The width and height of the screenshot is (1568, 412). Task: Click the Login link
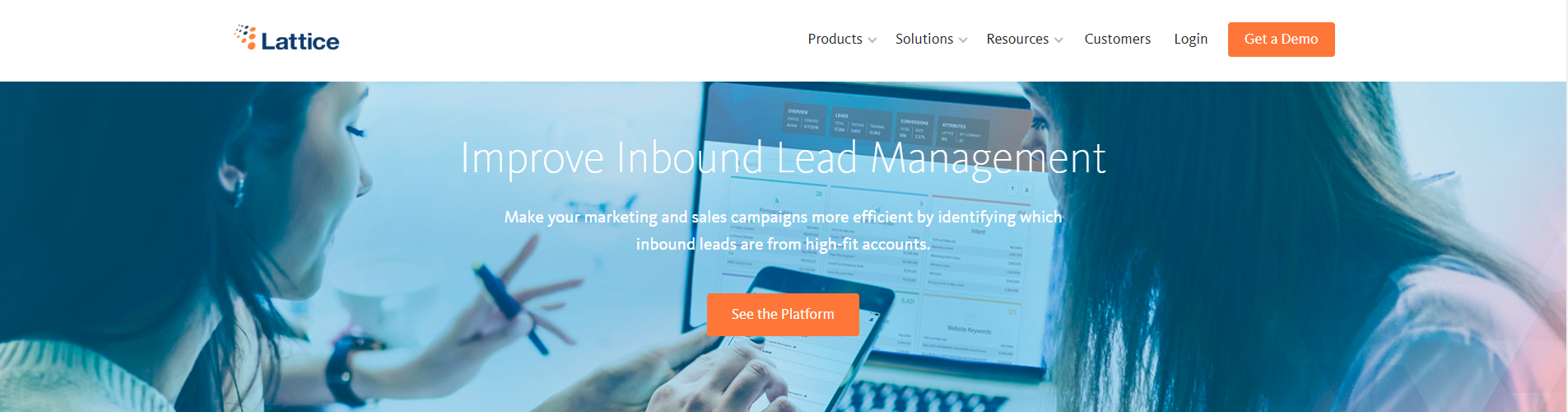(1190, 39)
